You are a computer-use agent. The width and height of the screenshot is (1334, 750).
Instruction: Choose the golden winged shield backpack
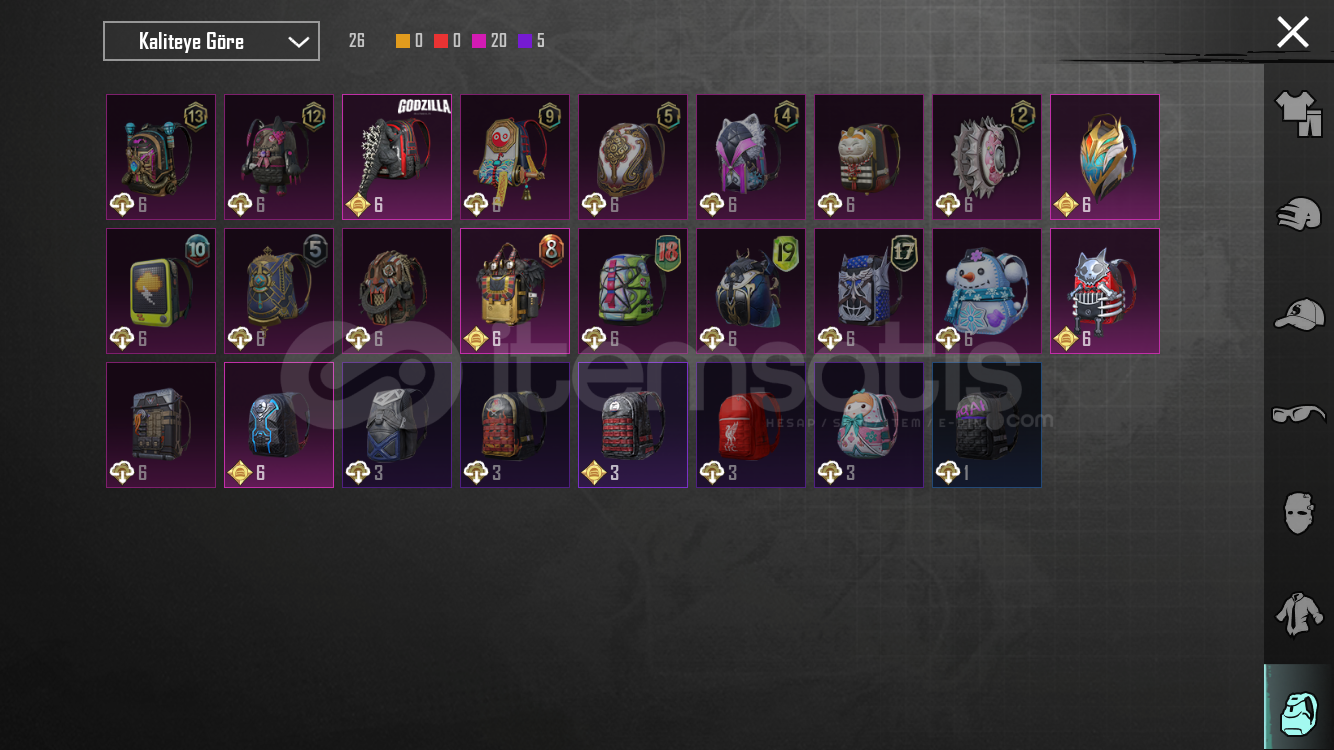point(1105,157)
